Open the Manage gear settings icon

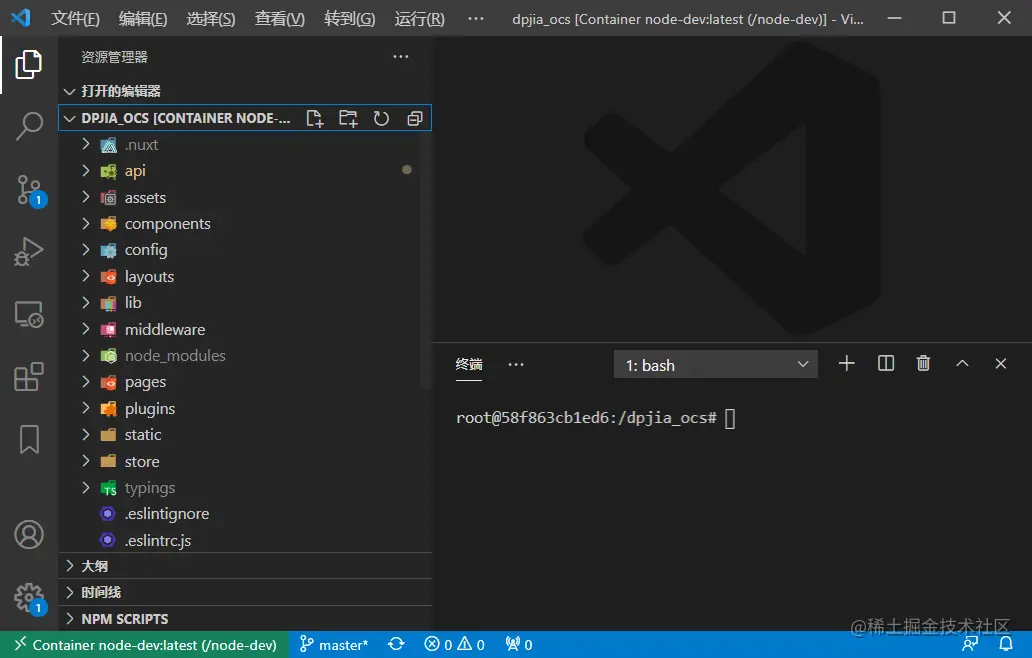click(30, 598)
